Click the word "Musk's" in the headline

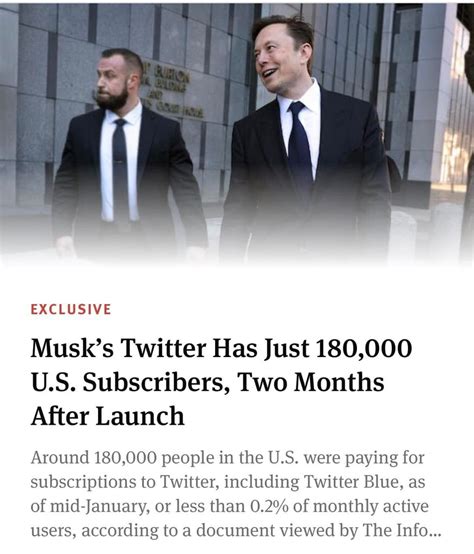click(72, 348)
